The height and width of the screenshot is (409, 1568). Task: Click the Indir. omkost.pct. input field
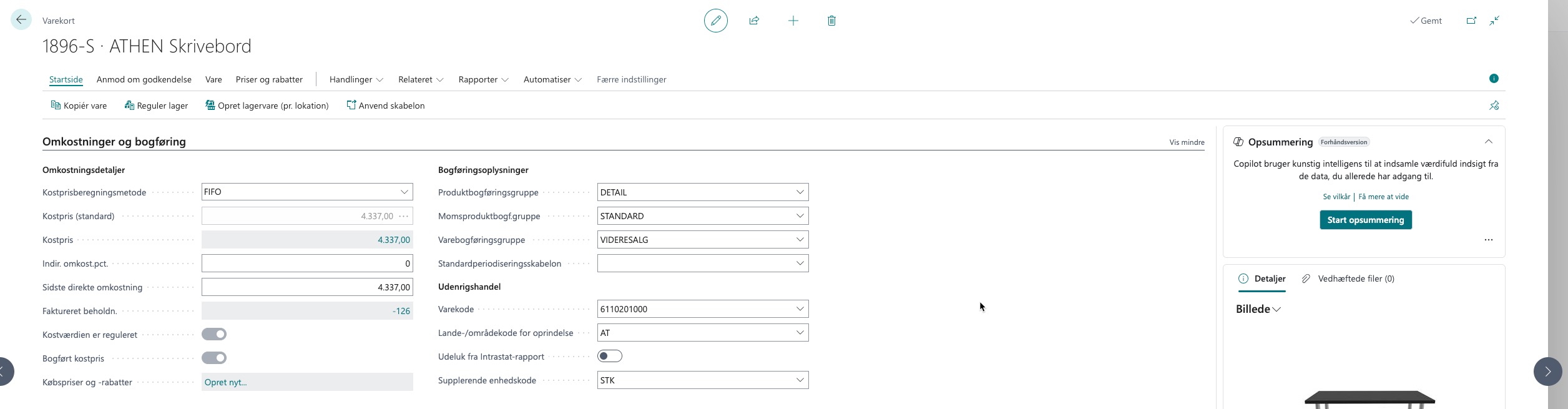click(306, 264)
